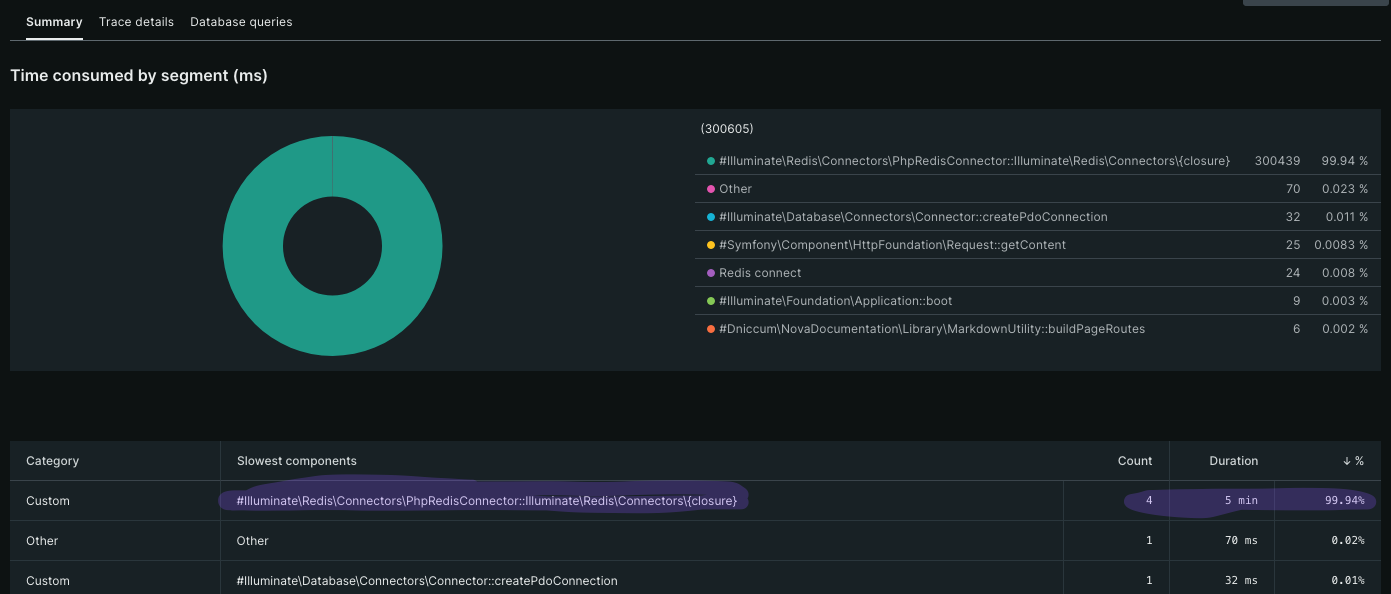Toggle sort on percent column

pos(1353,461)
